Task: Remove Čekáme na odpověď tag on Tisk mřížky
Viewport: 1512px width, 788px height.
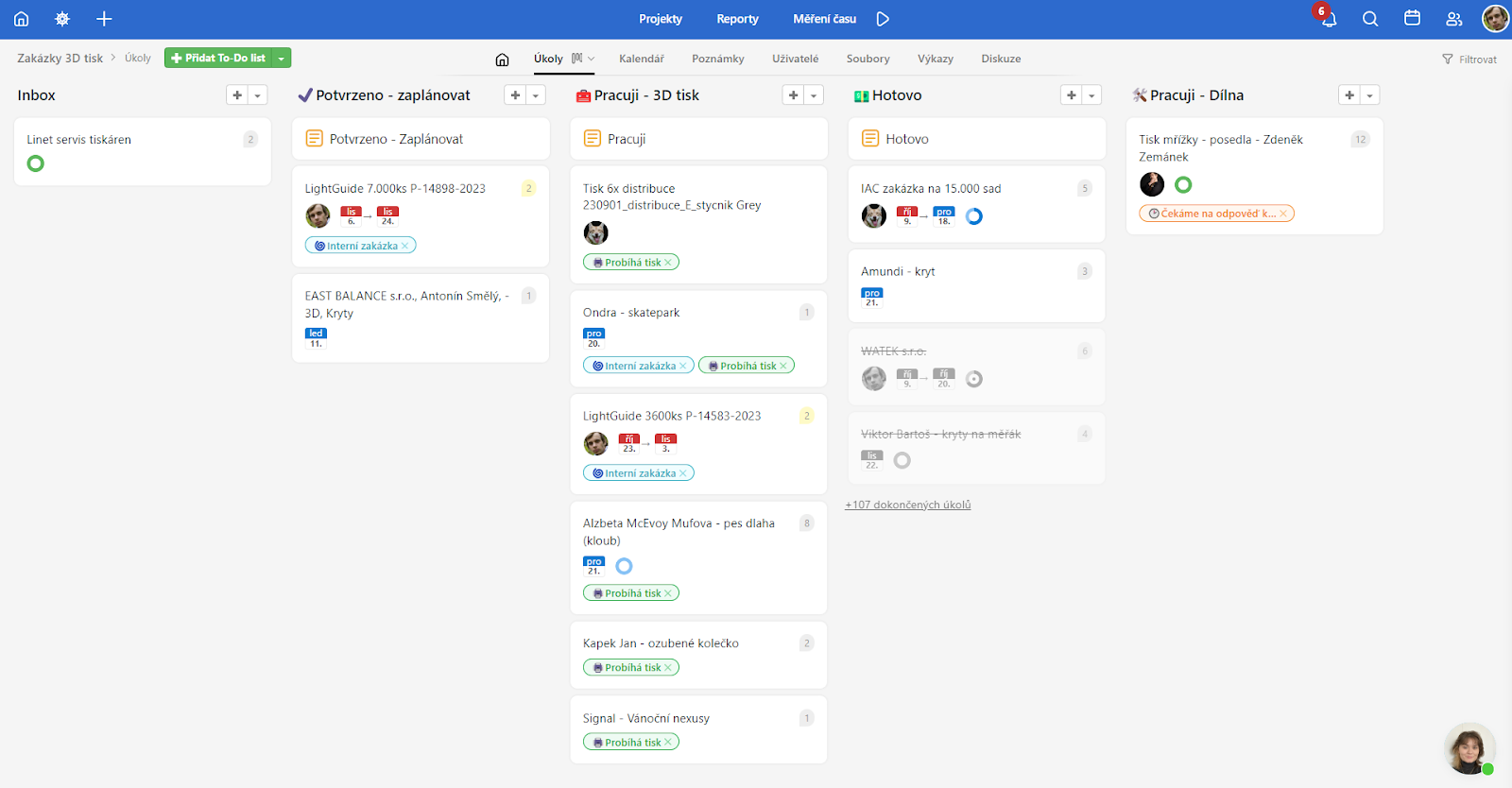Action: click(x=1283, y=214)
